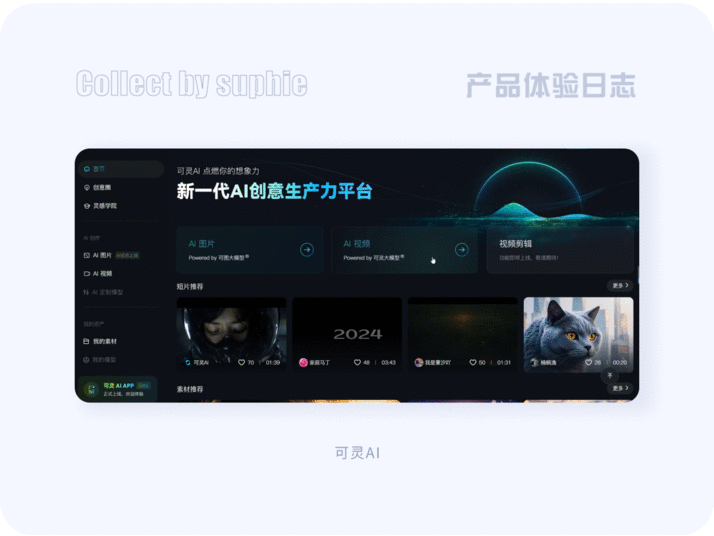Click 更多 next to 短片推荐
714x536 pixels.
[620, 286]
